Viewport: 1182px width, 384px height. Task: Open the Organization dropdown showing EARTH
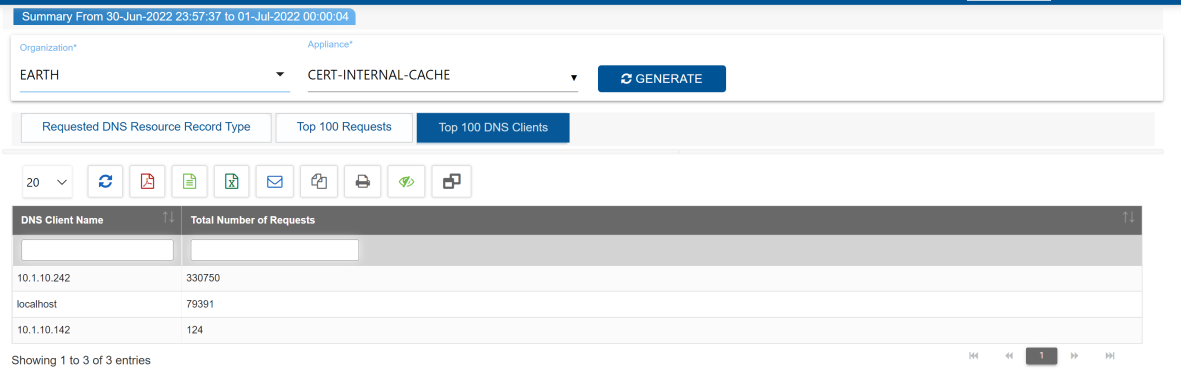pos(155,75)
